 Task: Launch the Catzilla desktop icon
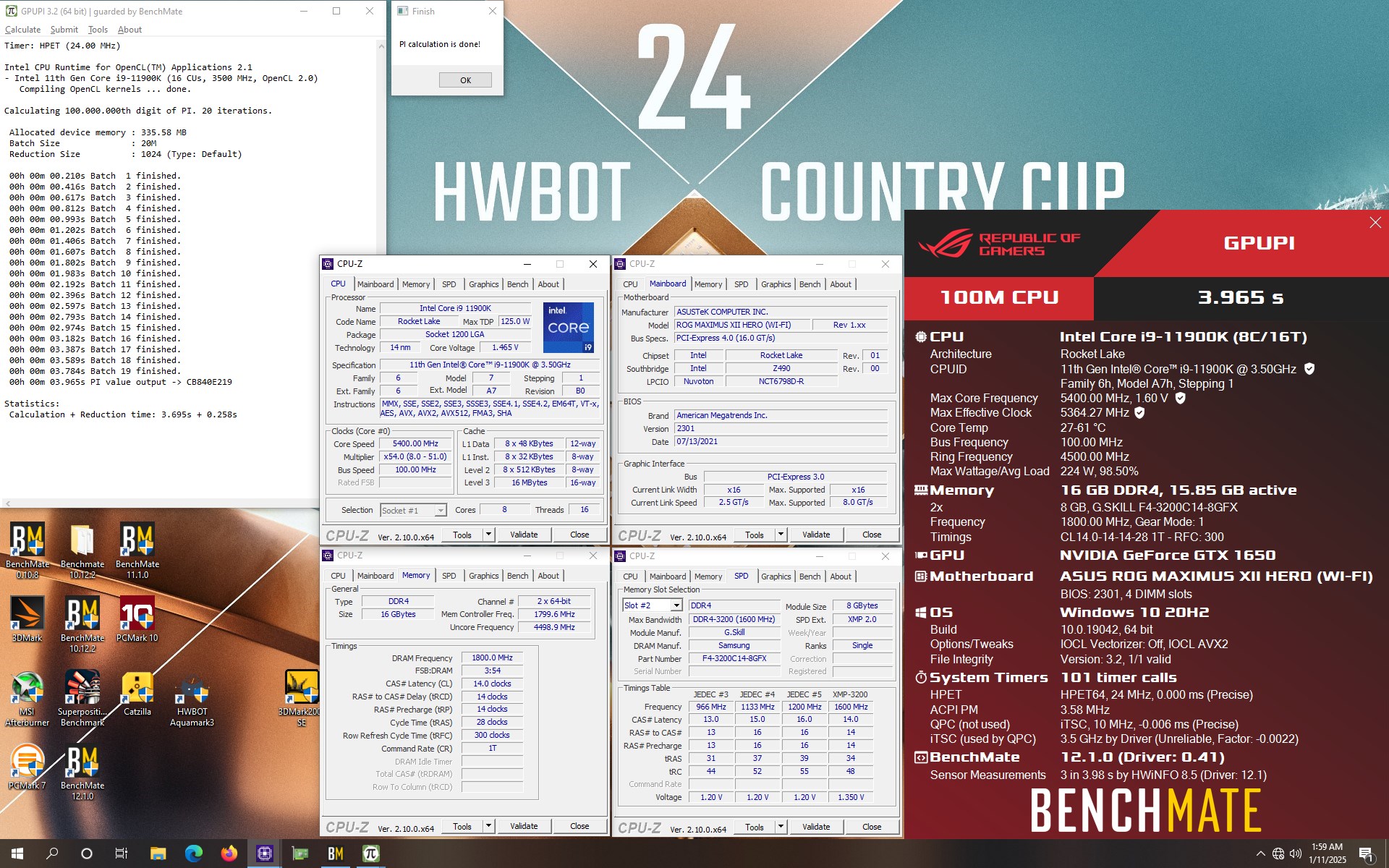tap(137, 693)
